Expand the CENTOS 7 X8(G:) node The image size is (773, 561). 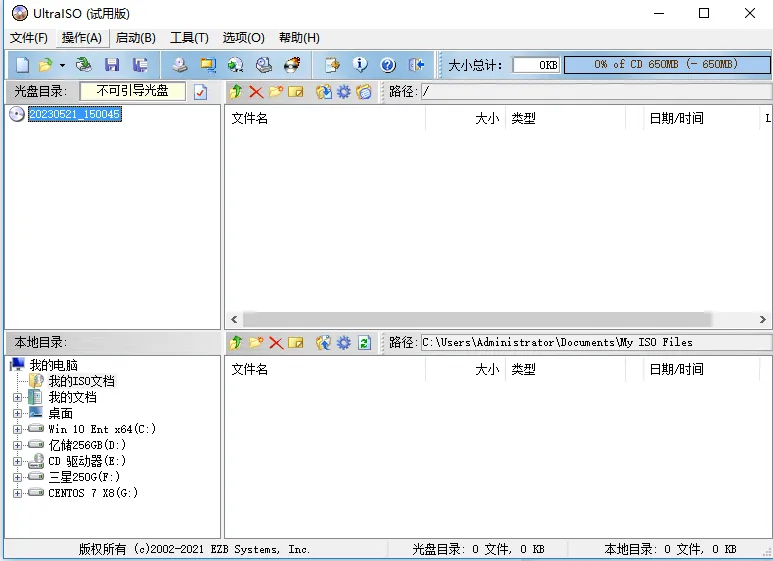click(17, 493)
